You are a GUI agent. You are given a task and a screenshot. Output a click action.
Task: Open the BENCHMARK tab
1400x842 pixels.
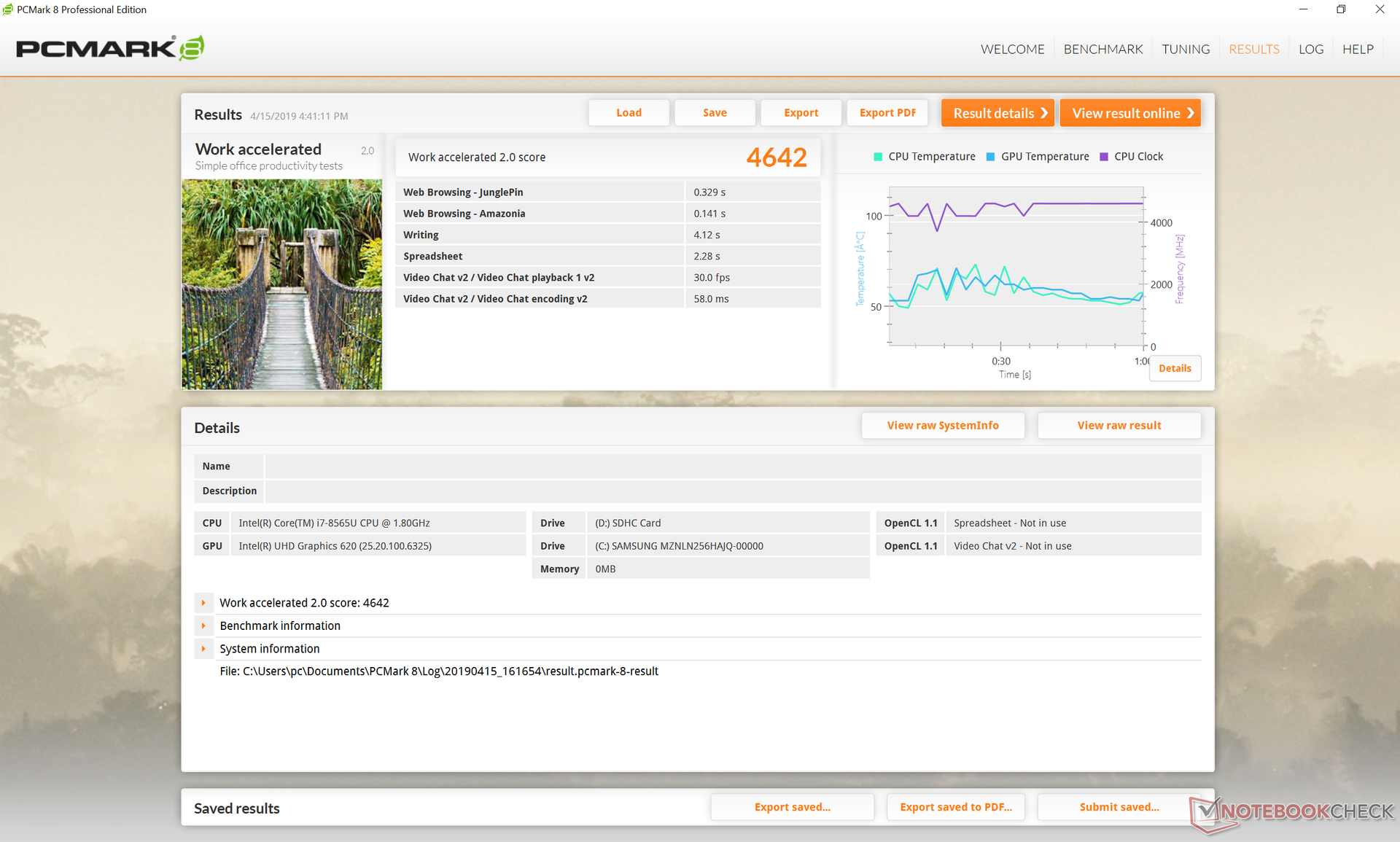click(1102, 49)
